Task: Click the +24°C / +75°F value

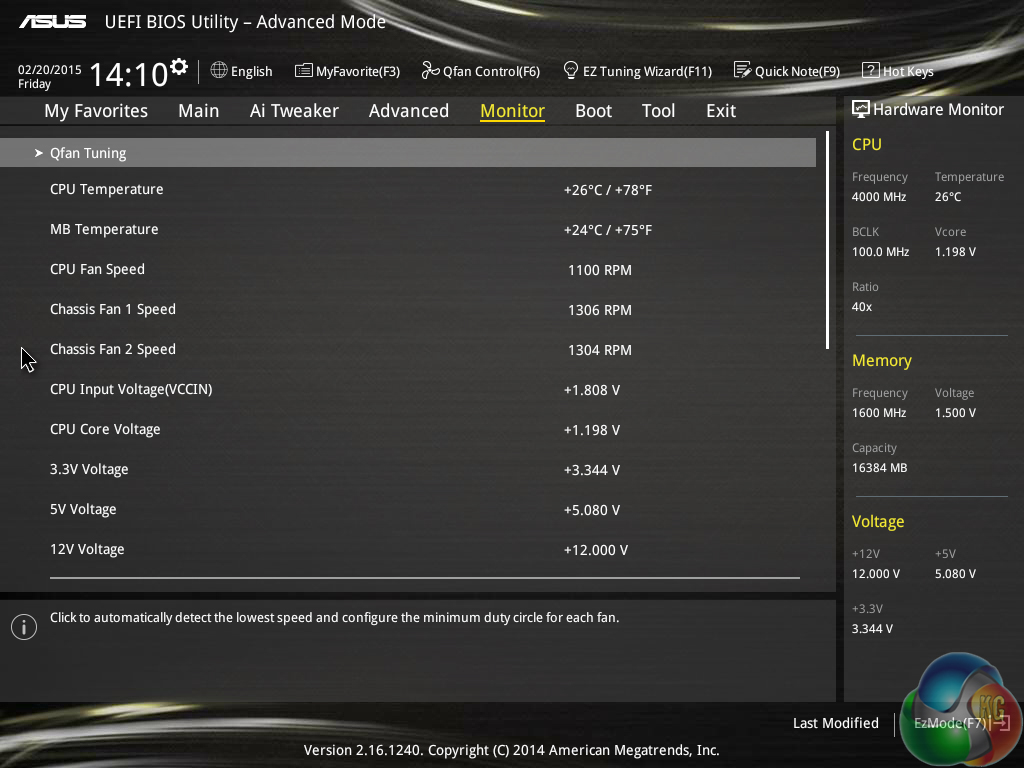Action: [608, 230]
